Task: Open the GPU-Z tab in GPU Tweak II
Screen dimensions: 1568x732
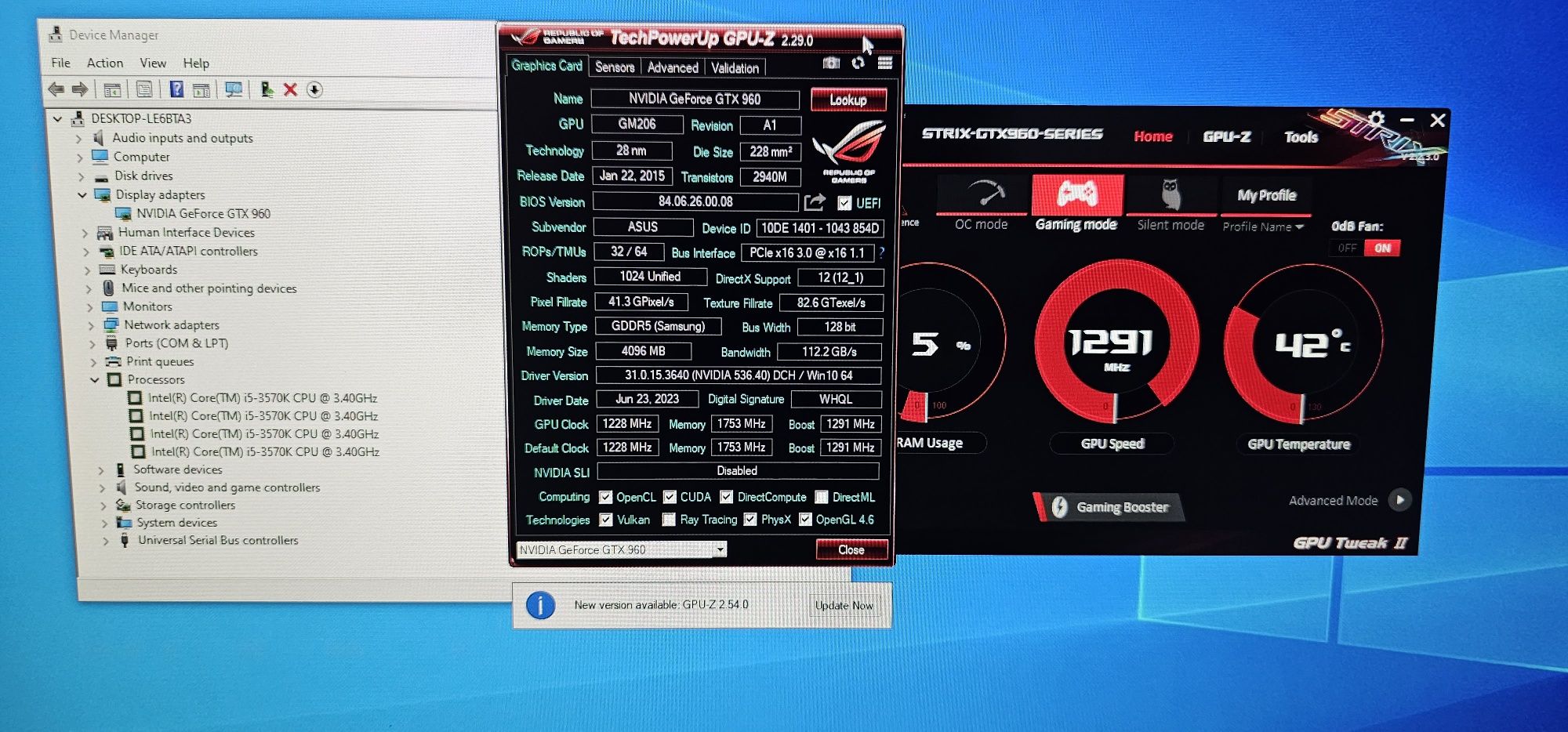Action: (x=1227, y=136)
